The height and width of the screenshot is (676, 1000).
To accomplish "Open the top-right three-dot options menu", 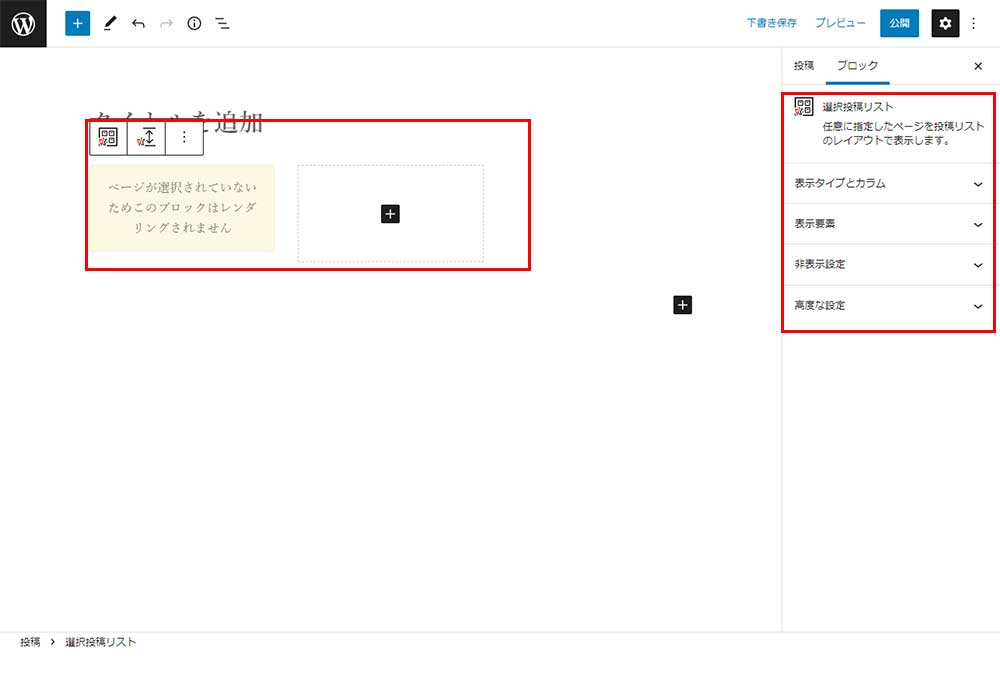I will coord(974,23).
